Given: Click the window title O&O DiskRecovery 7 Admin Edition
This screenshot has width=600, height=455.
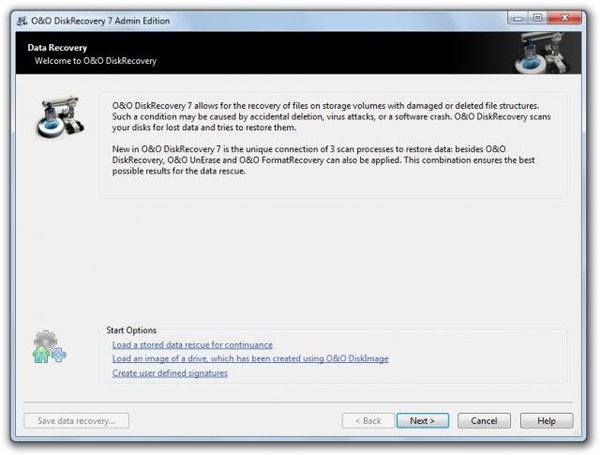Looking at the screenshot, I should point(100,21).
